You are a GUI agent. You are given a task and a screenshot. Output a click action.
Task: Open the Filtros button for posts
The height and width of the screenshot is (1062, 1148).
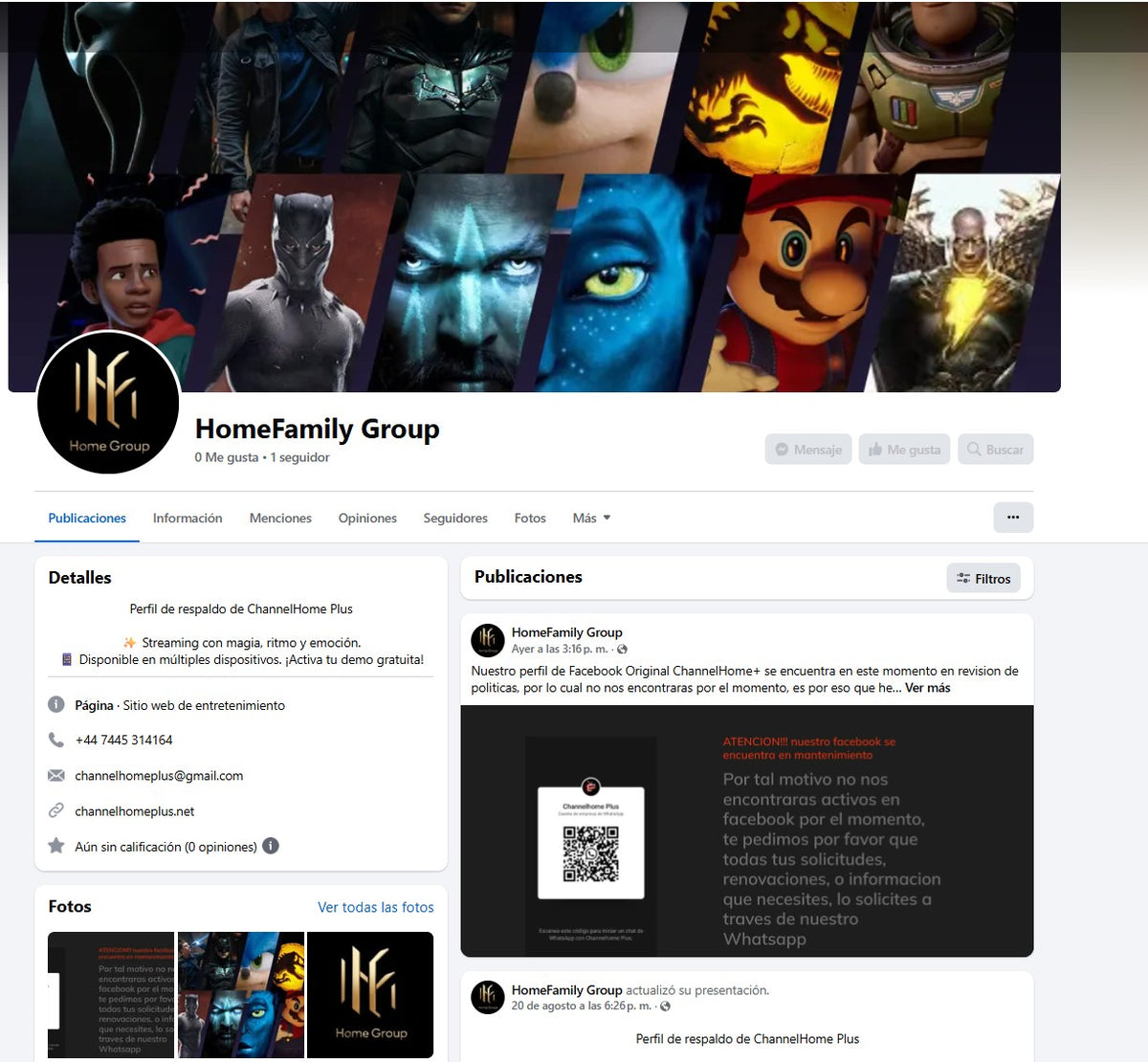[983, 578]
